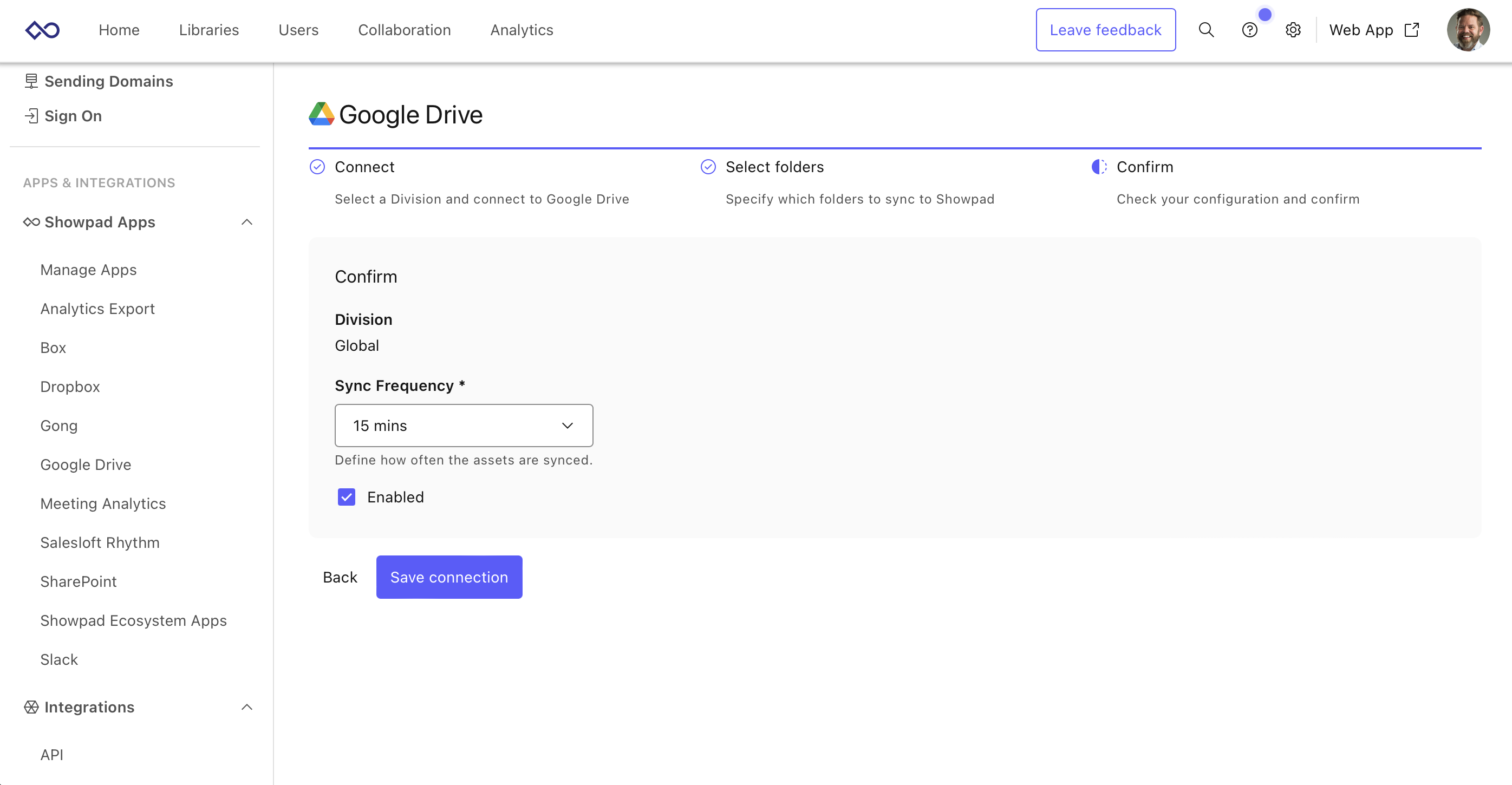Go to the Analytics tab
Viewport: 1512px width, 785px height.
click(522, 30)
